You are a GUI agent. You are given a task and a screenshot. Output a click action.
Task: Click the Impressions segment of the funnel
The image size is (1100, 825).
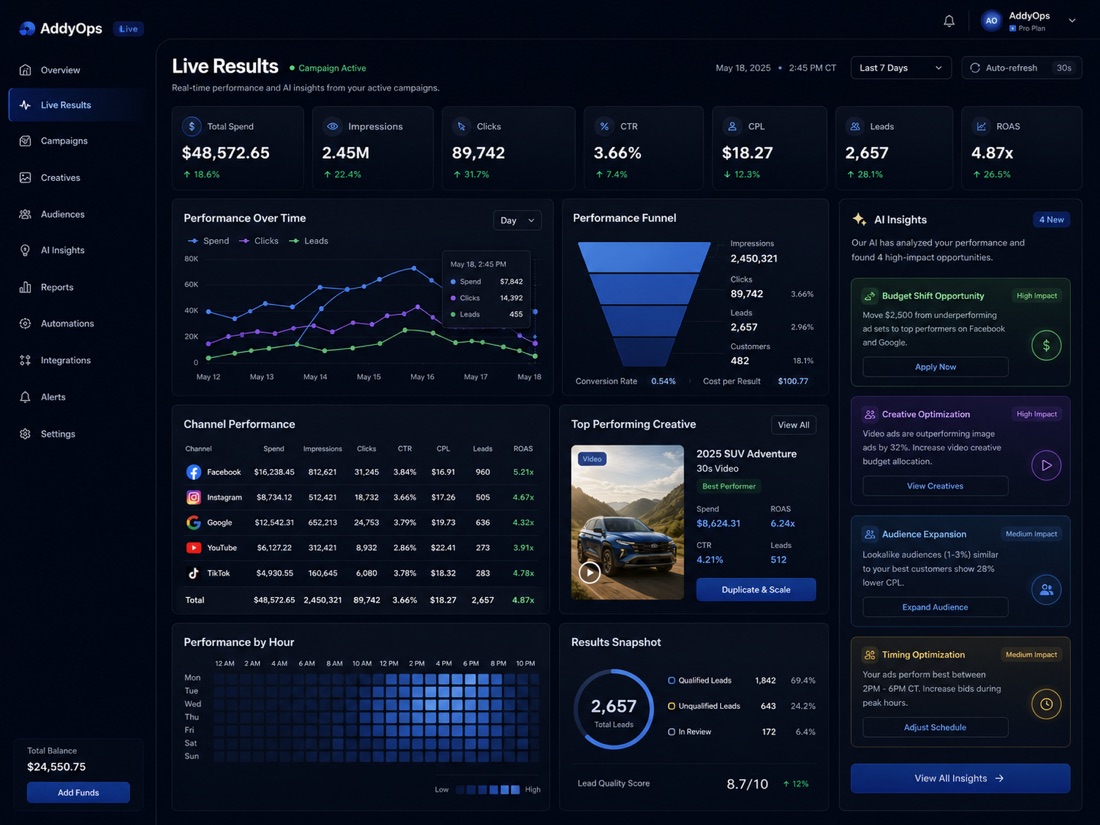pos(644,257)
